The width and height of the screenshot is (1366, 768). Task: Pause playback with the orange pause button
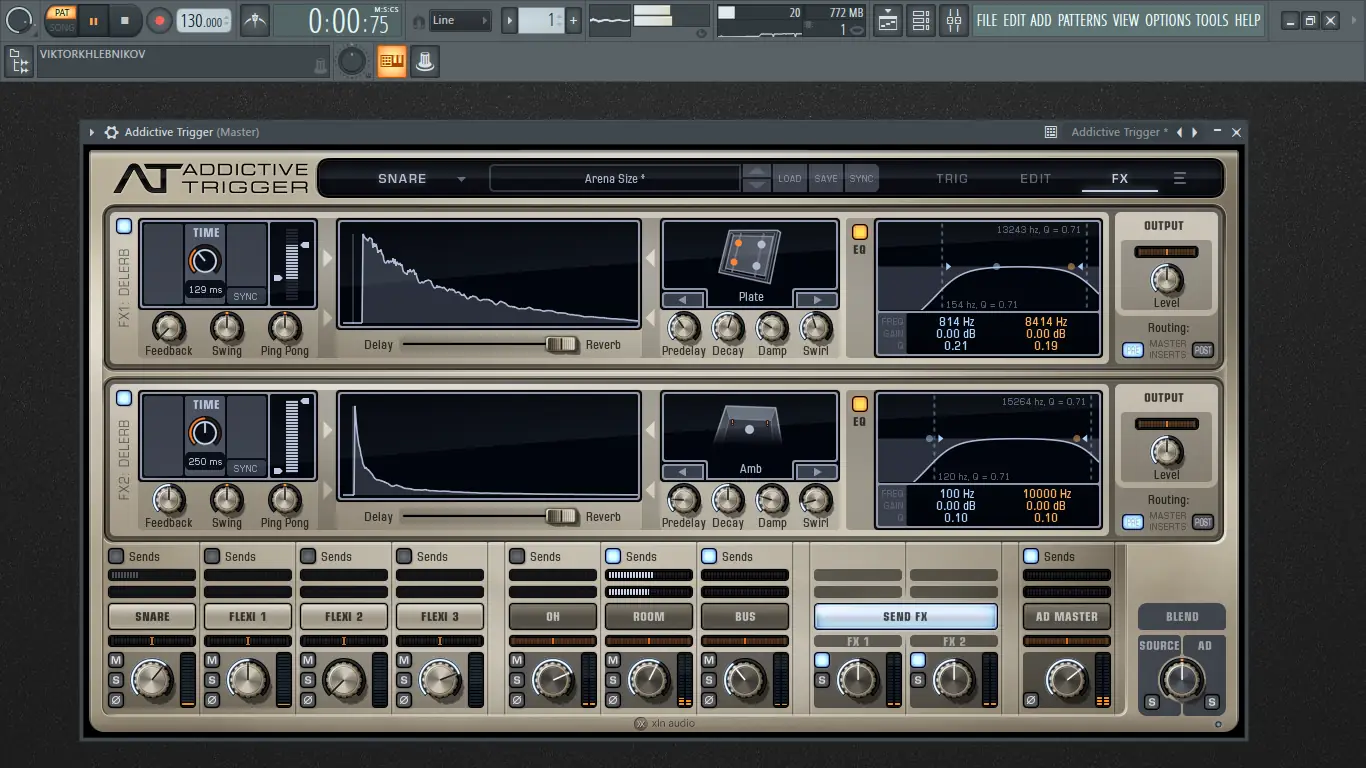pos(92,20)
